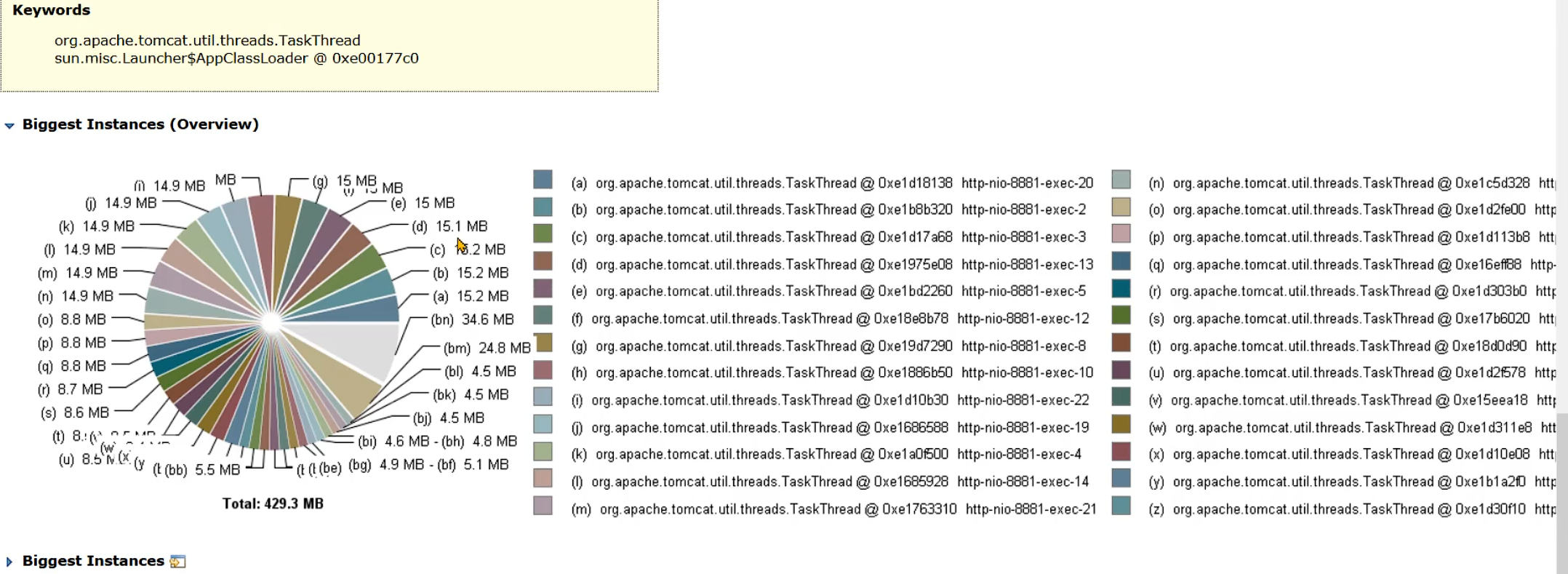Click the (o) 8.8 MB pie label
Image resolution: width=1568 pixels, height=574 pixels.
pyautogui.click(x=72, y=319)
